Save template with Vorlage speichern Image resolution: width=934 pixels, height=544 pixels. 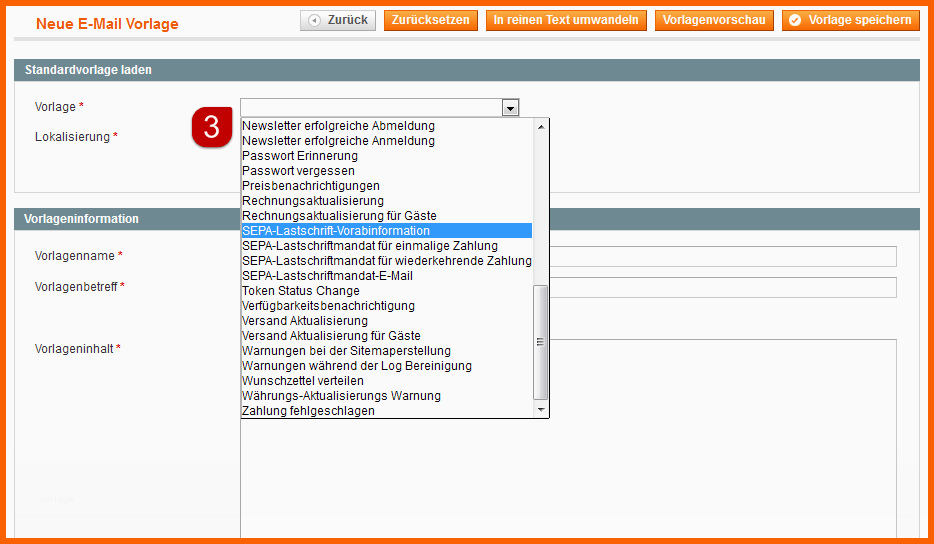(850, 20)
